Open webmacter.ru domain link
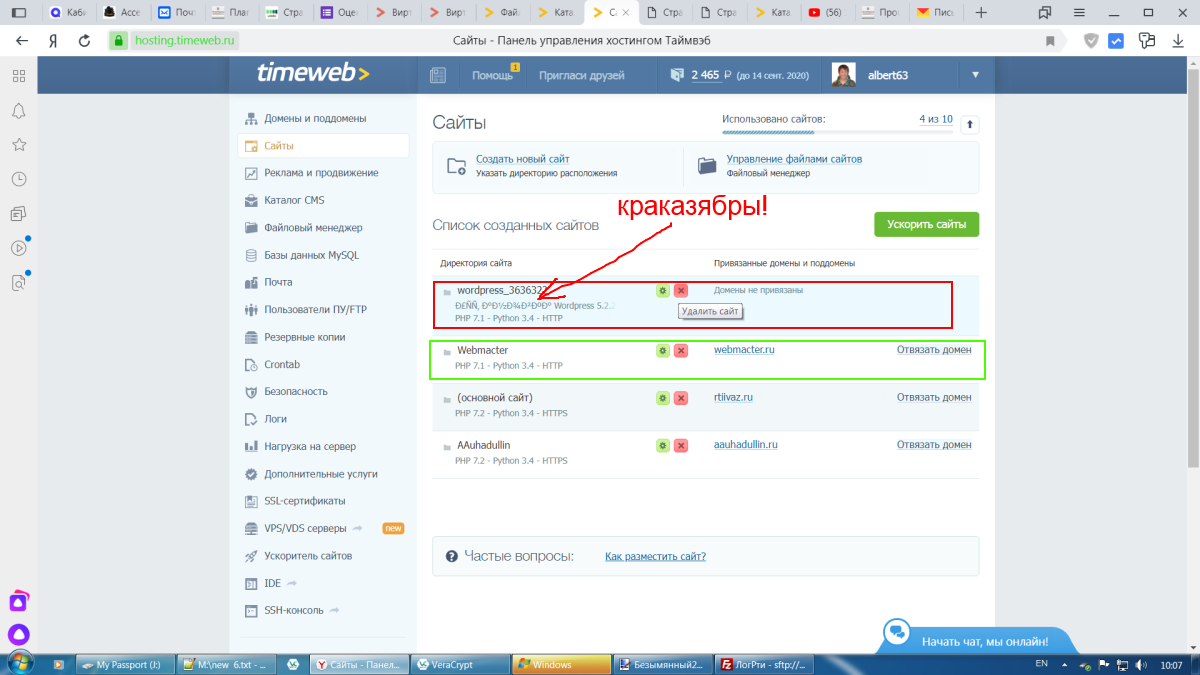Image resolution: width=1200 pixels, height=675 pixels. [x=745, y=350]
